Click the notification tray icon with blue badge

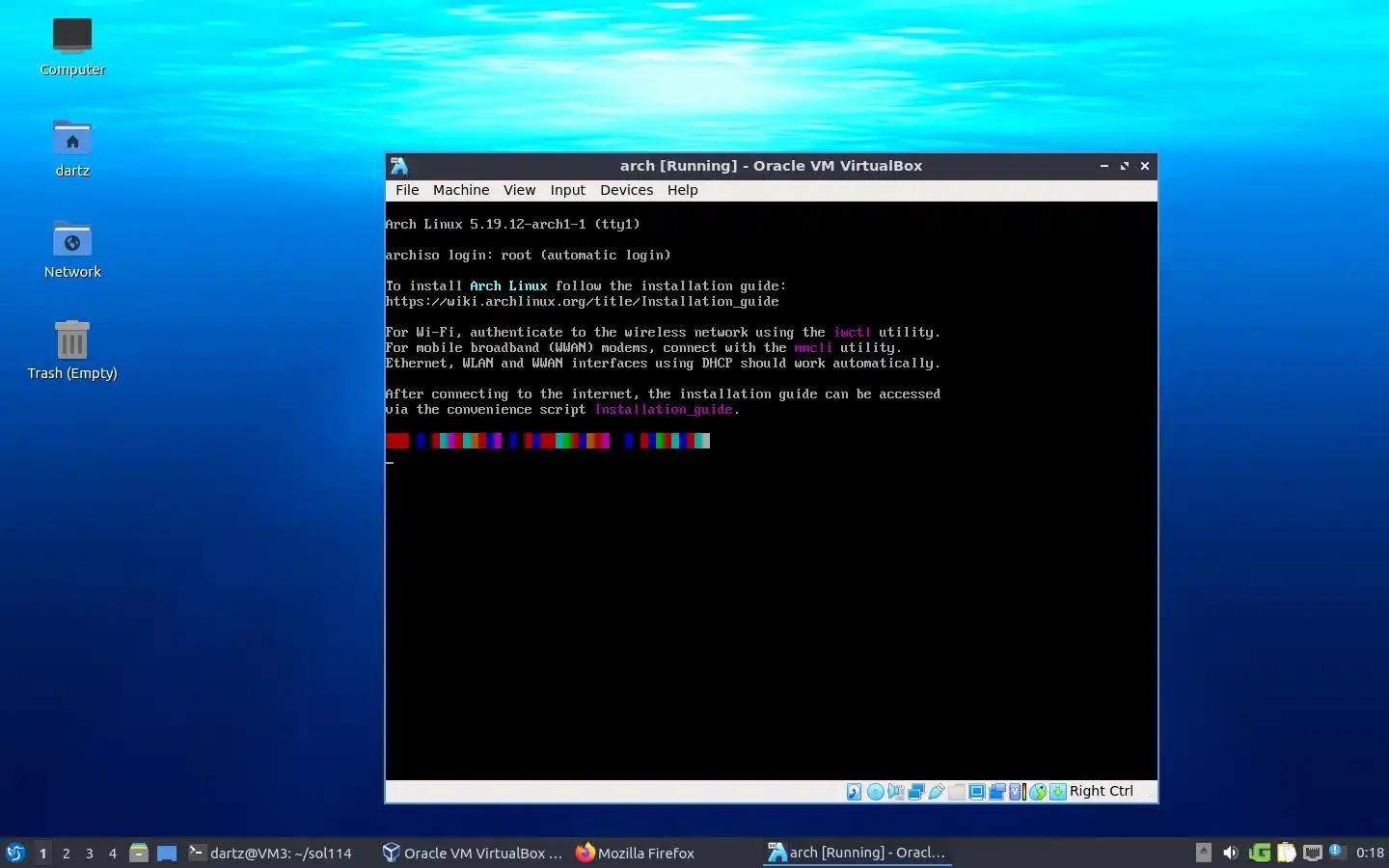(x=1336, y=852)
